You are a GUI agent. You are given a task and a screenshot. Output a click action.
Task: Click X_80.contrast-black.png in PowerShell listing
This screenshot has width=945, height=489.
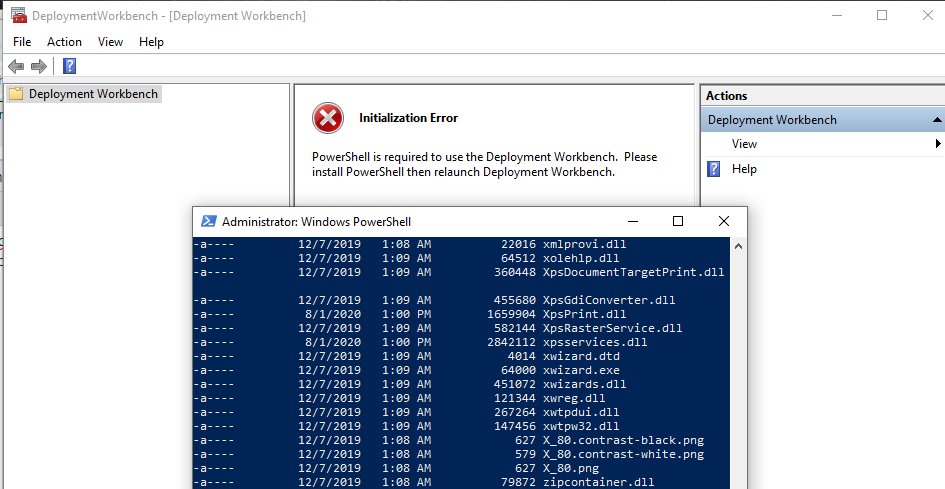[x=623, y=440]
